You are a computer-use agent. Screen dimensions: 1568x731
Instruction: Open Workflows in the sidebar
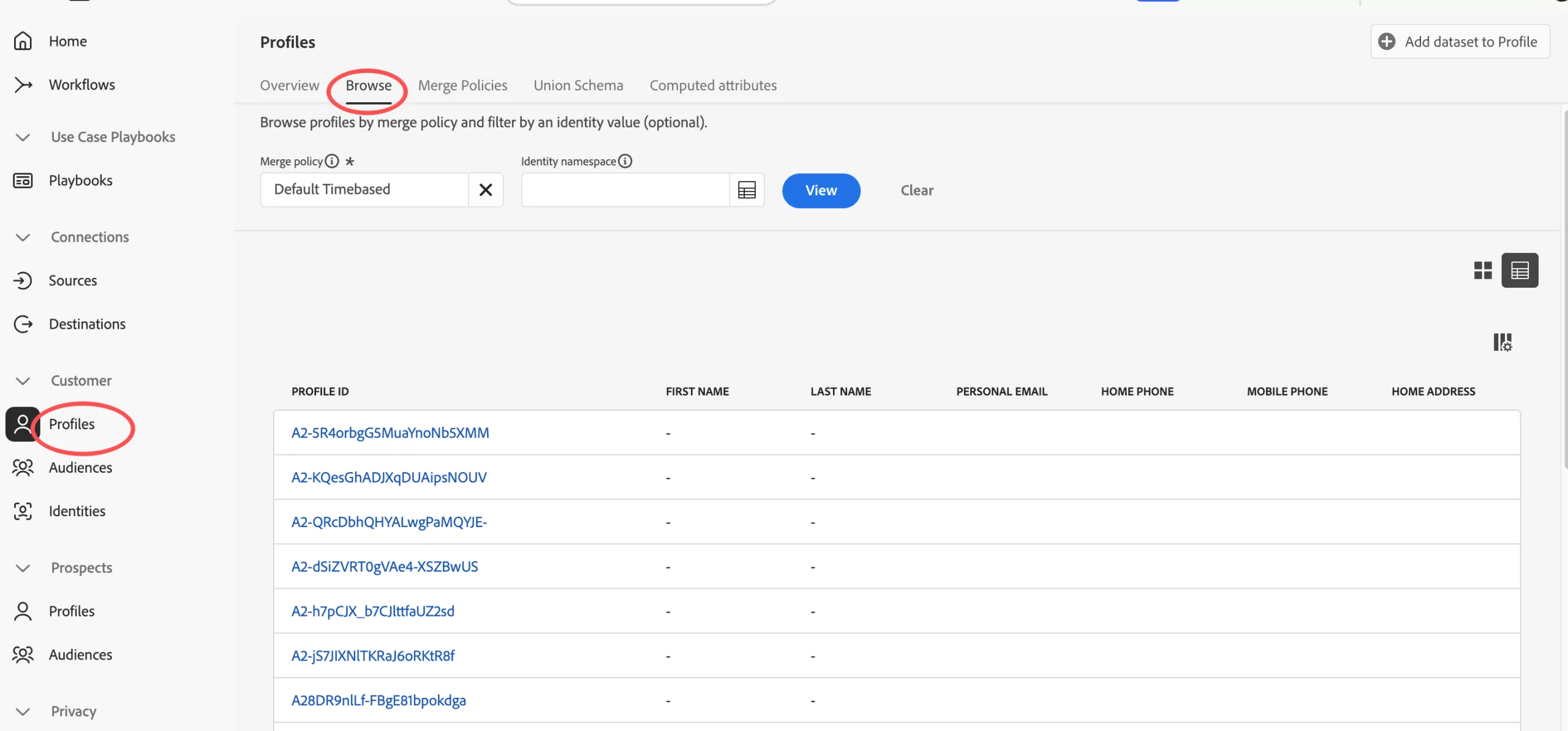82,84
